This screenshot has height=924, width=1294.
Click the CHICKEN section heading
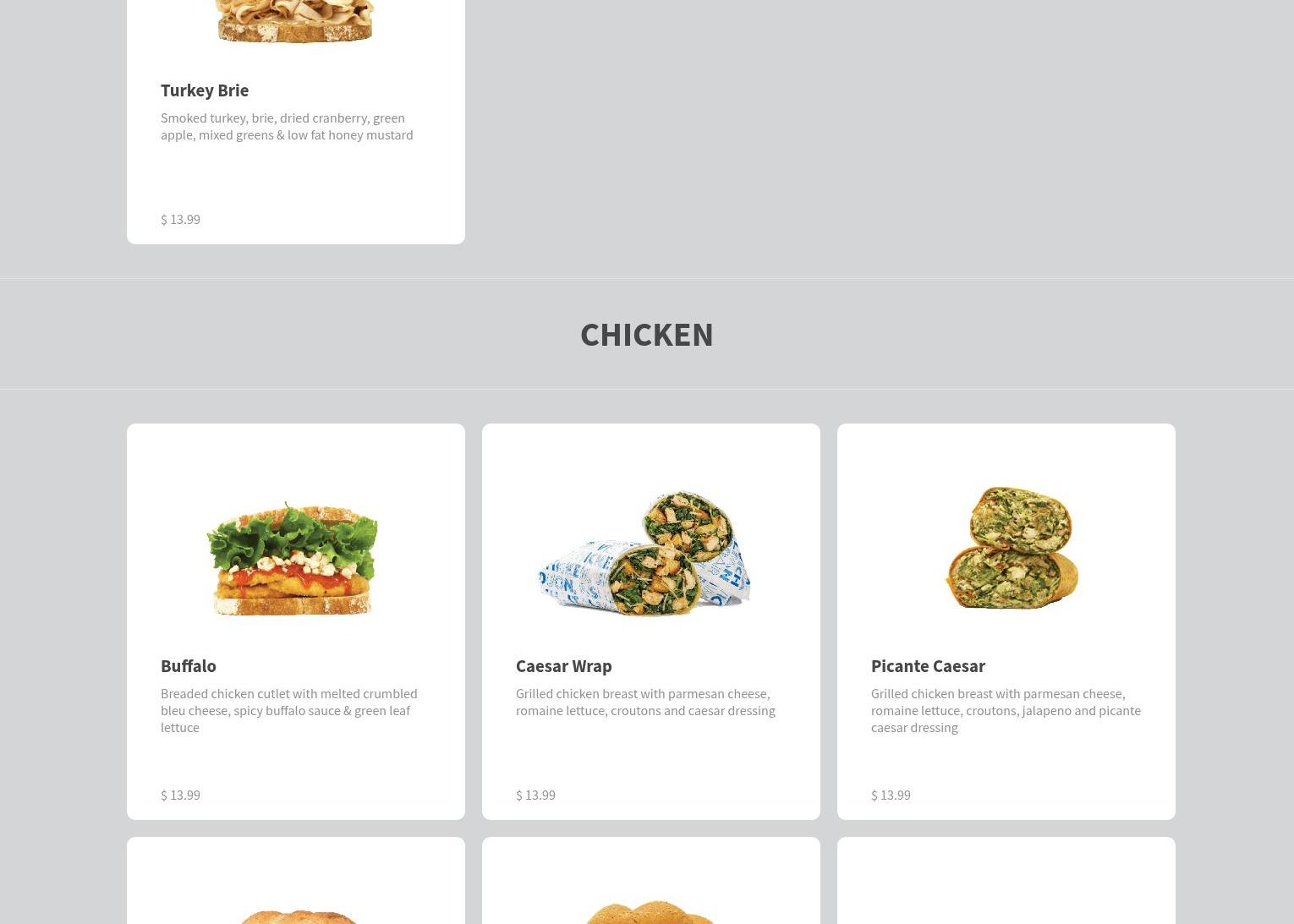647,335
